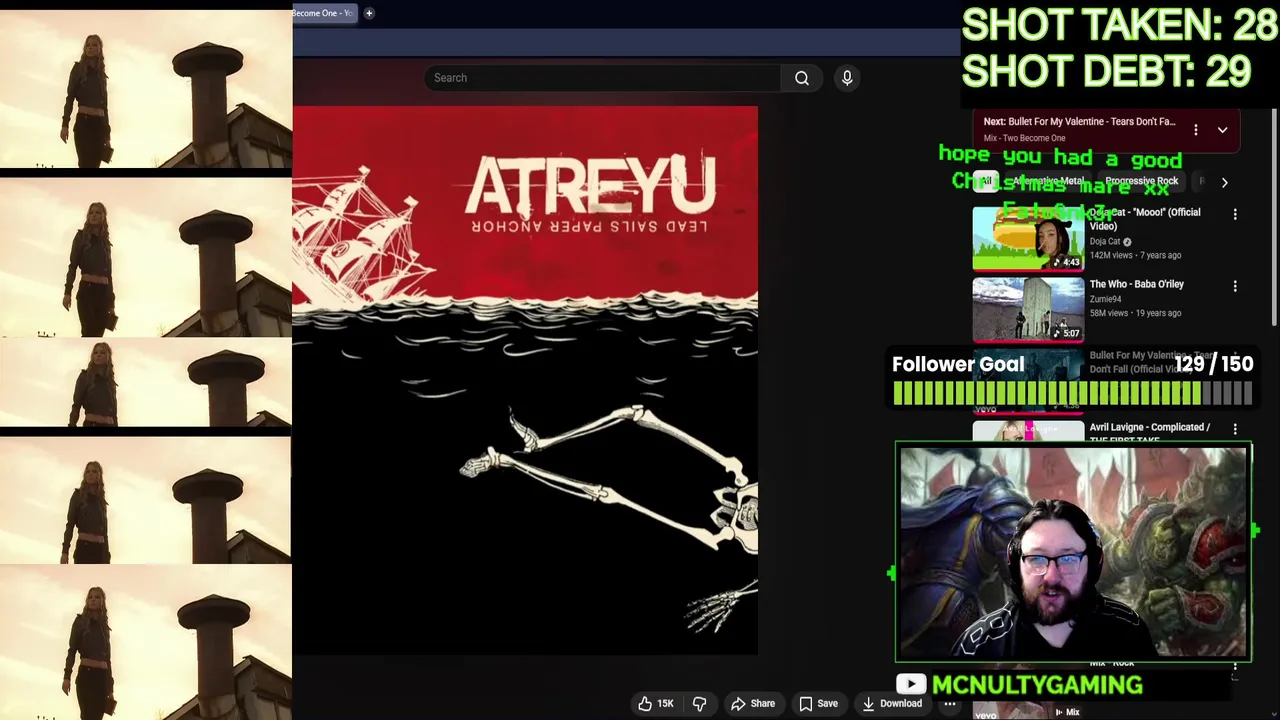The width and height of the screenshot is (1280, 720).
Task: Open options menu for Avril Lavigne video
Action: 1235,429
